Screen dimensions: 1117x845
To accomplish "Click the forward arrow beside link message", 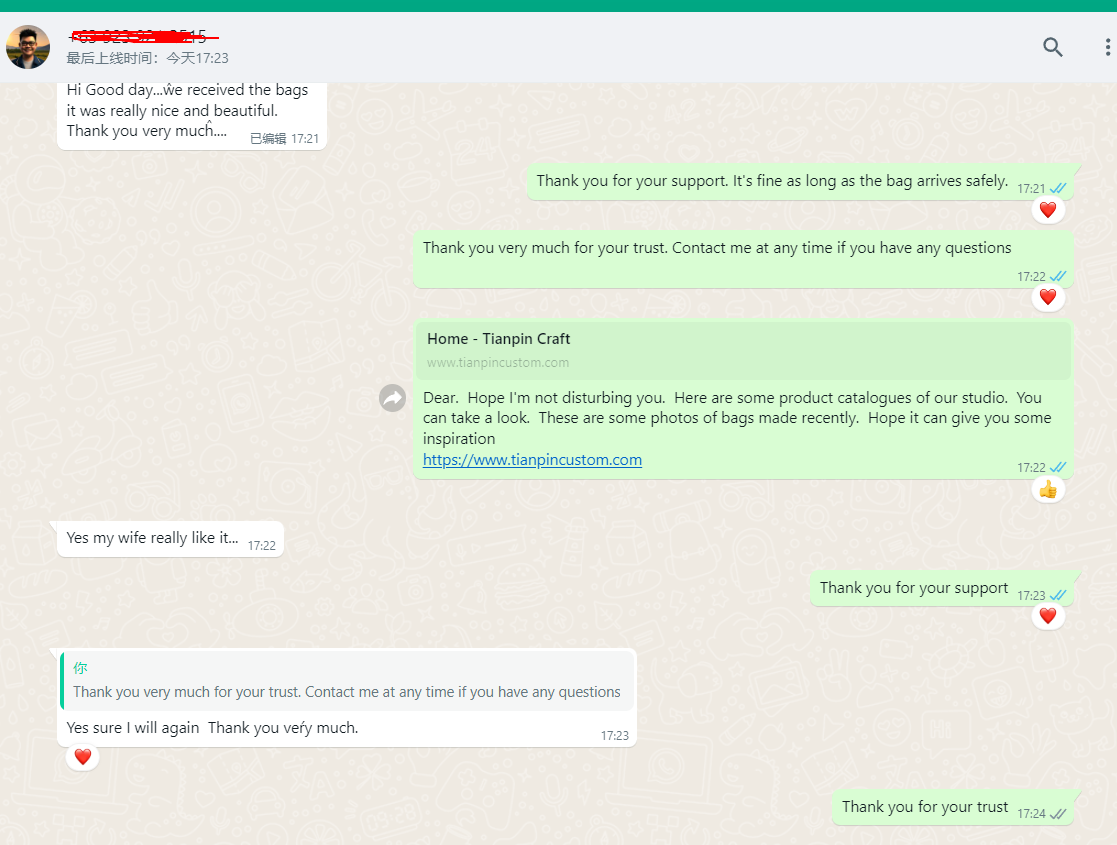I will [392, 398].
